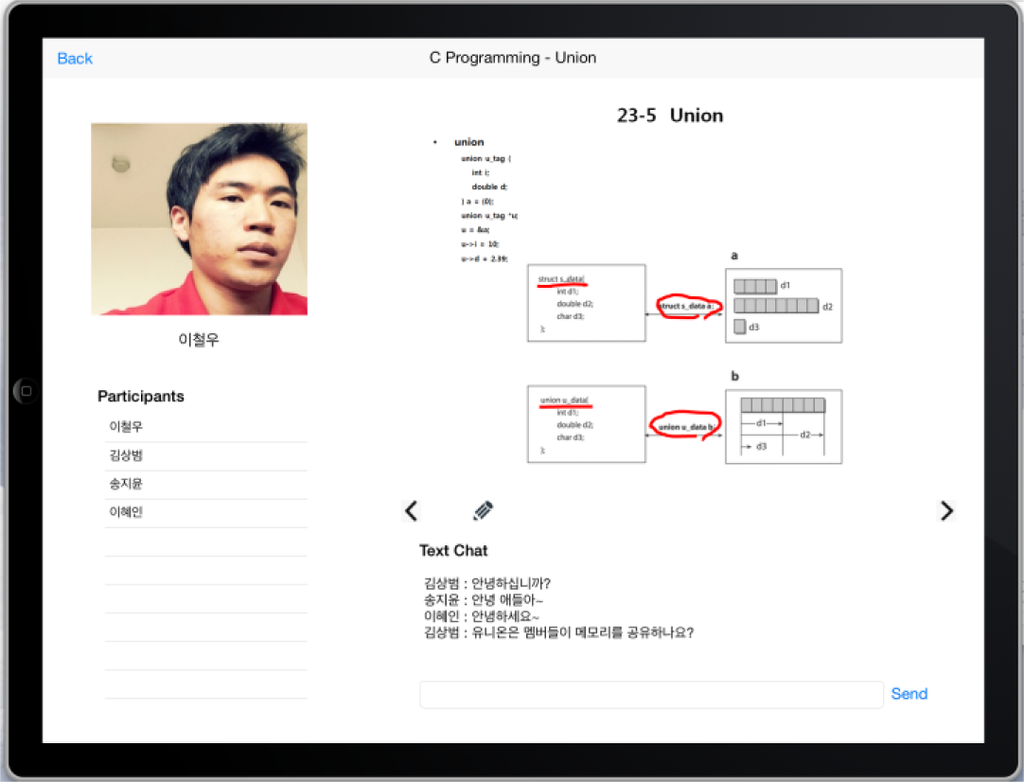This screenshot has width=1024, height=782.
Task: Choose 송지윤 from the Participants list
Action: (126, 484)
